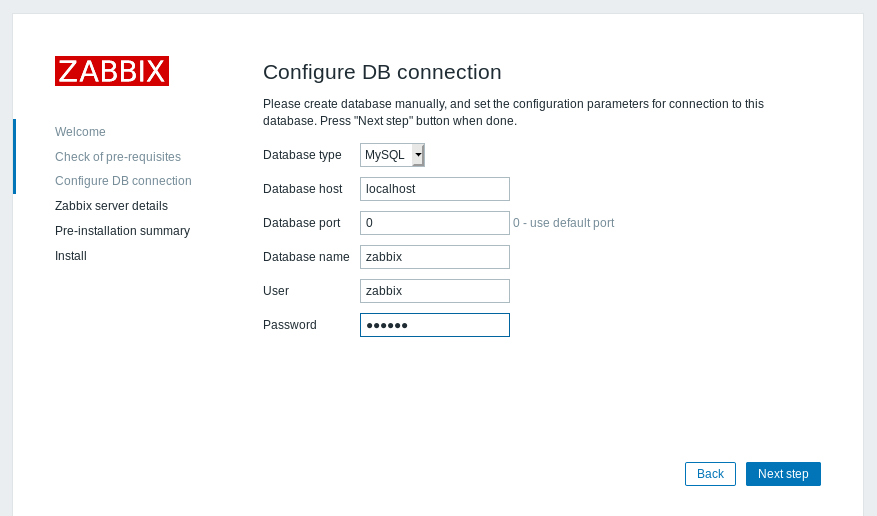Screen dimensions: 877x516
Task: Go to the Welcome step
Action: (x=80, y=132)
